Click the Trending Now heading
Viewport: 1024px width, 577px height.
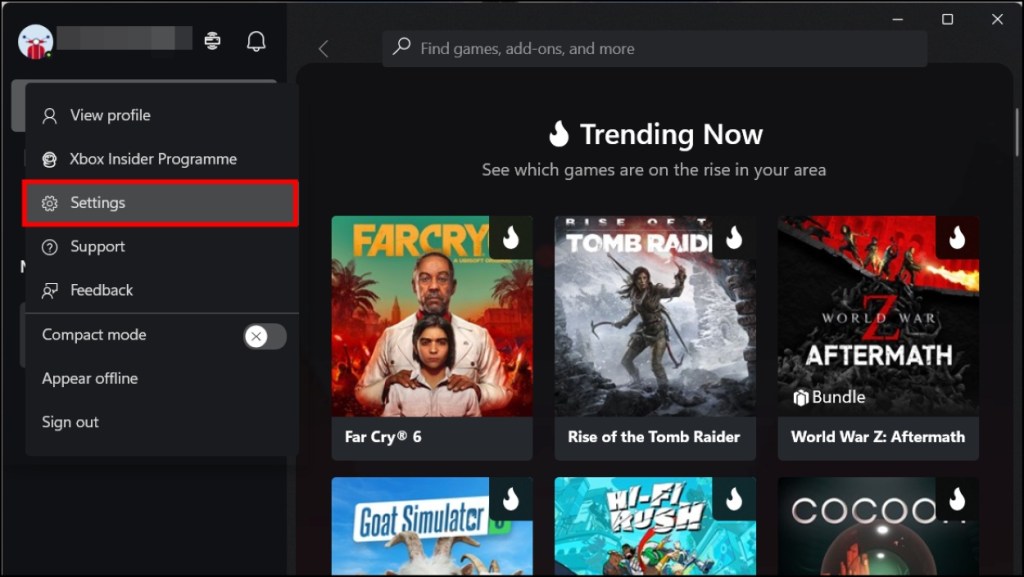click(x=671, y=134)
